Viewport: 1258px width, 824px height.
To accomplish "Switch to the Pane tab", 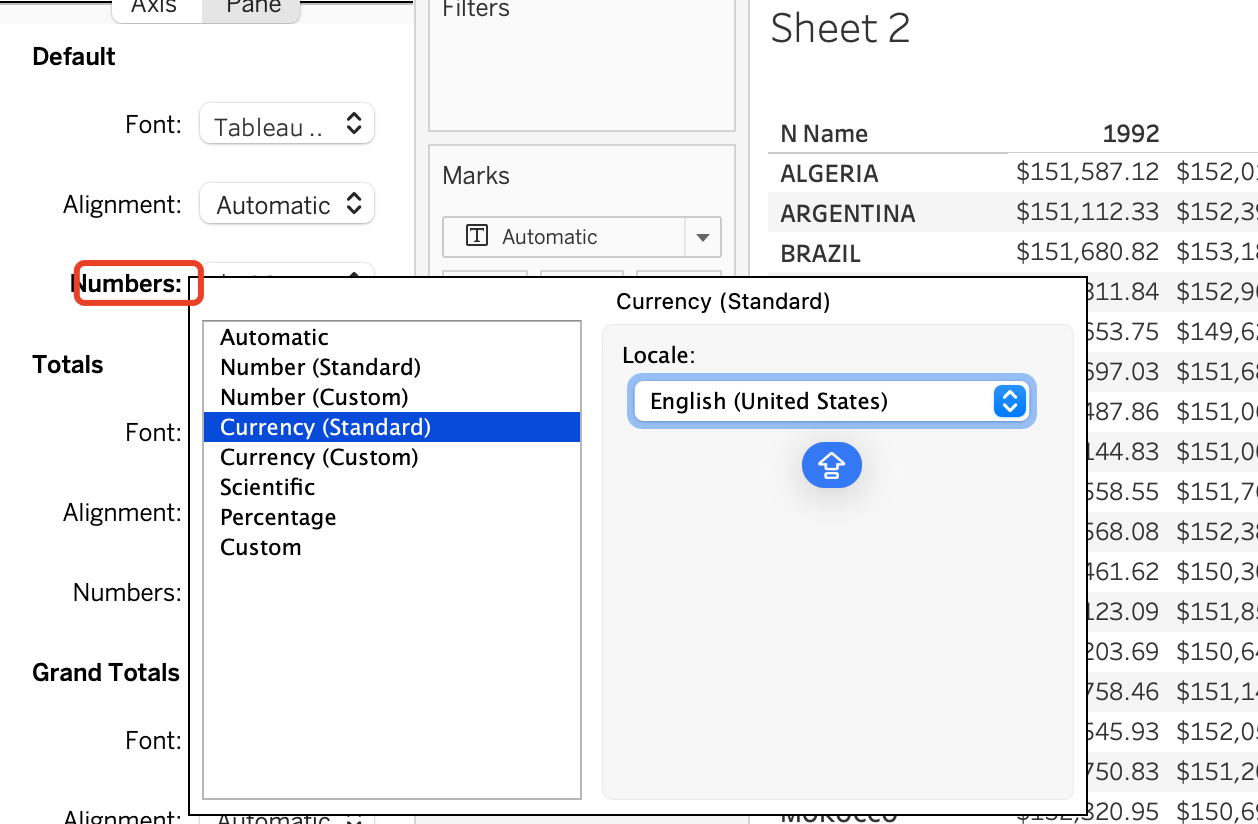I will pyautogui.click(x=253, y=8).
